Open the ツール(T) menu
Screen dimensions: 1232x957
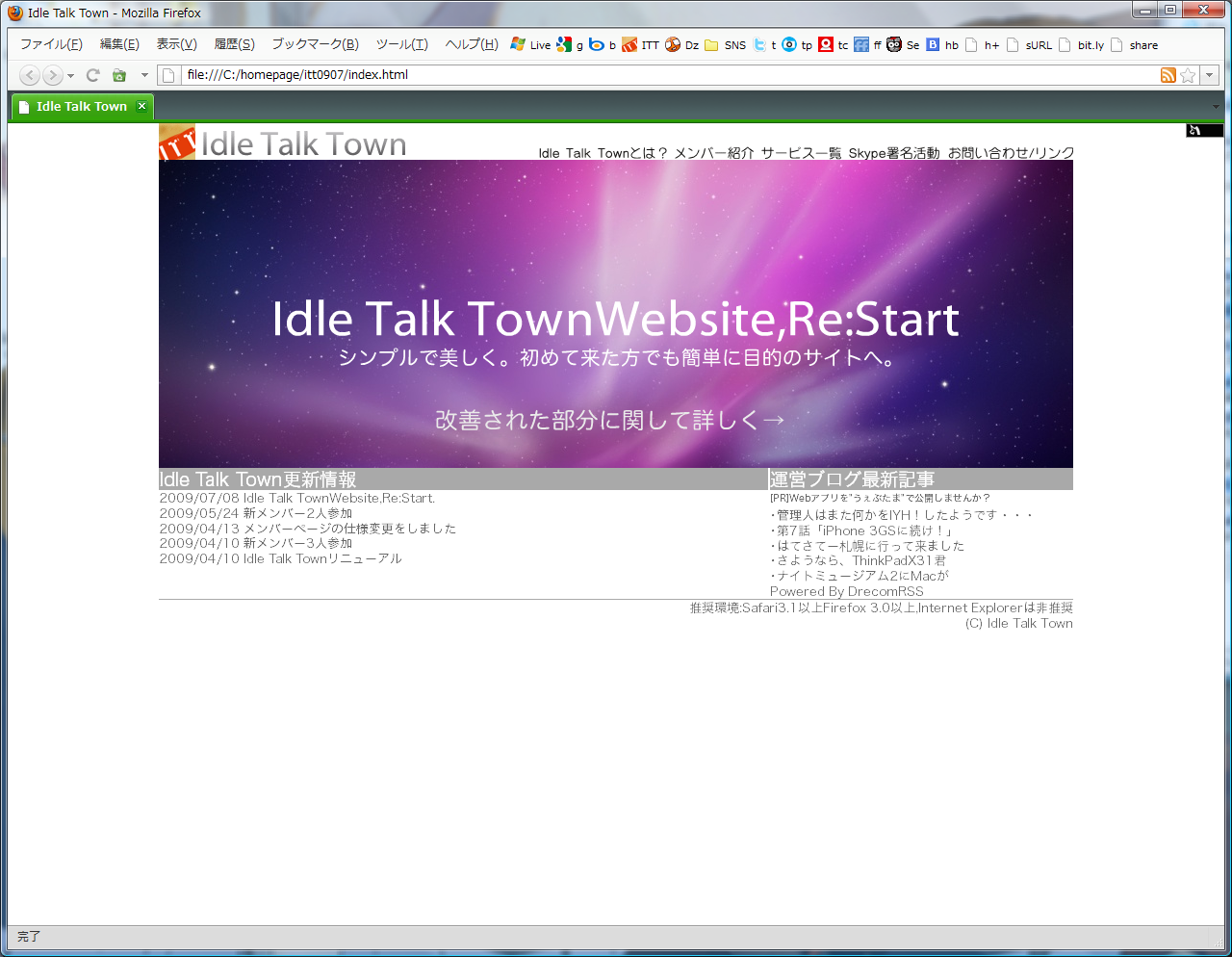point(402,44)
